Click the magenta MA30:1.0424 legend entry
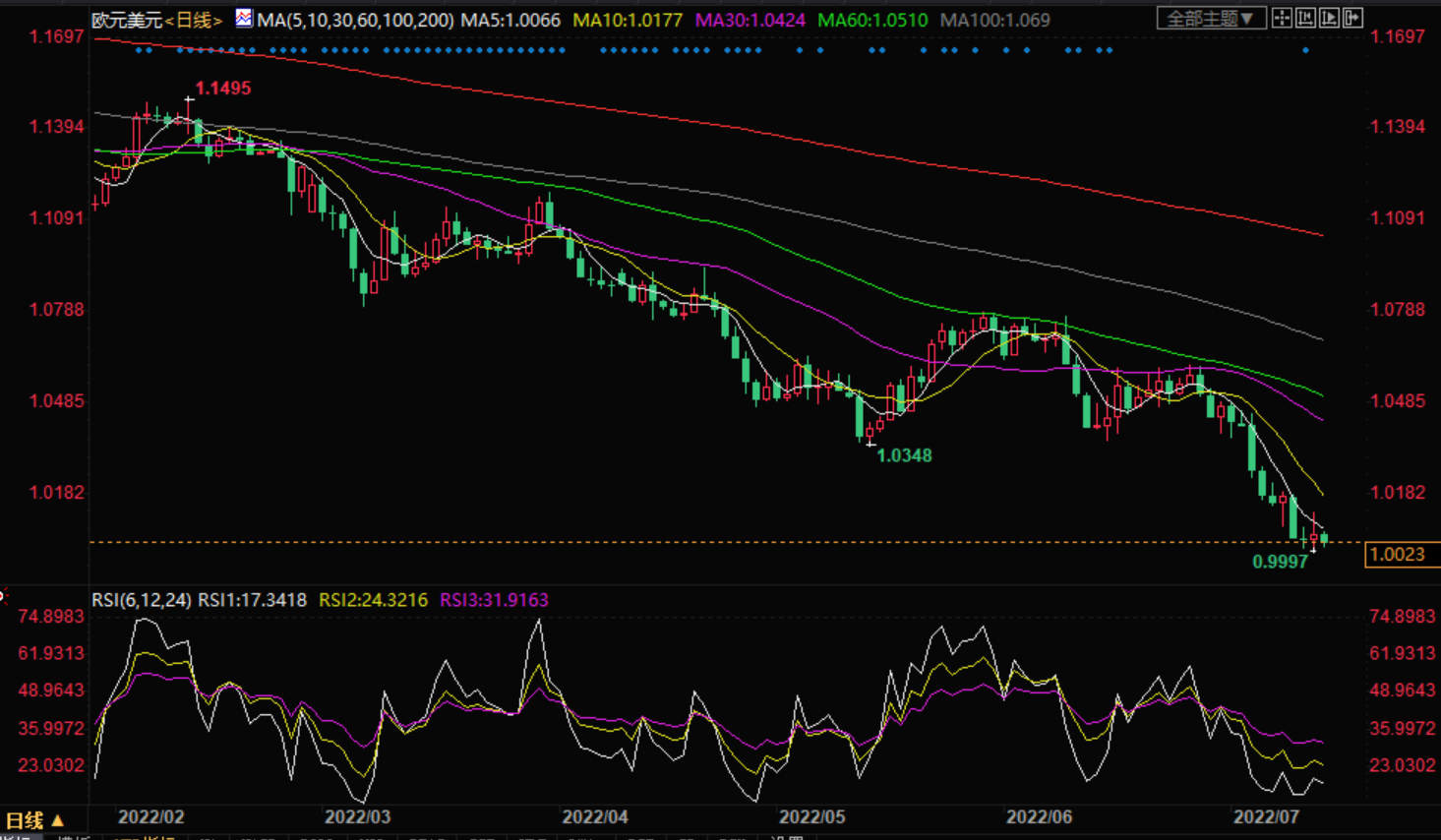This screenshot has height=840, width=1441. pyautogui.click(x=750, y=20)
